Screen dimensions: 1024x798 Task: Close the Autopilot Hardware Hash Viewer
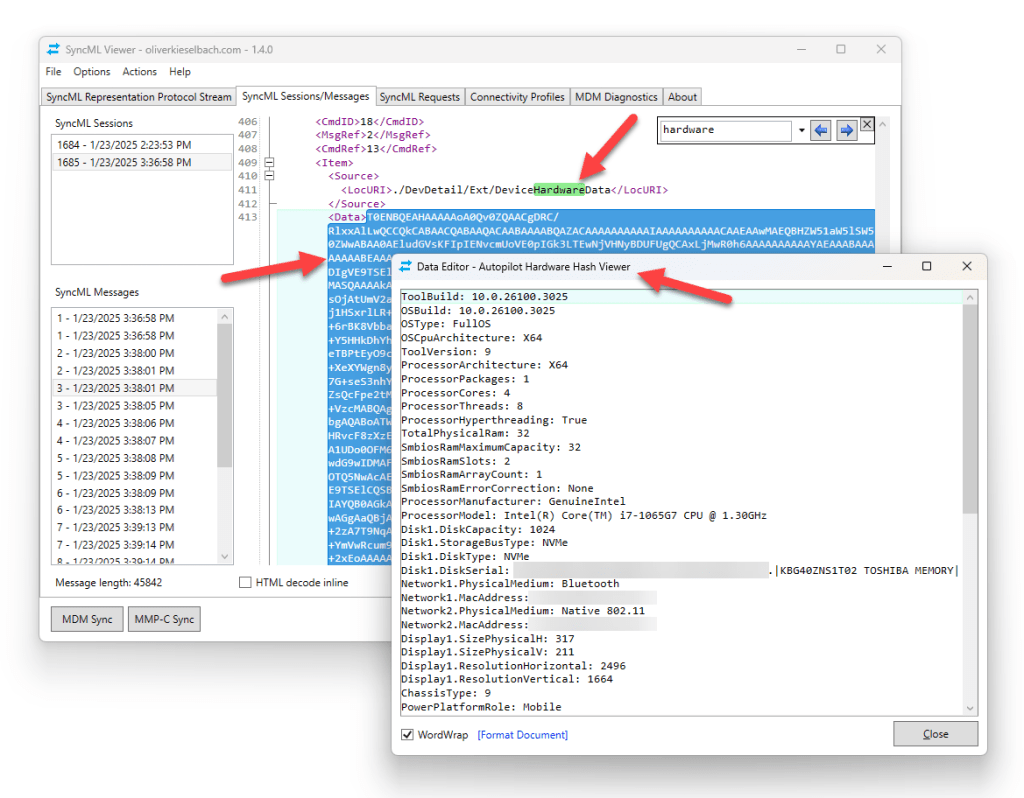coord(934,733)
